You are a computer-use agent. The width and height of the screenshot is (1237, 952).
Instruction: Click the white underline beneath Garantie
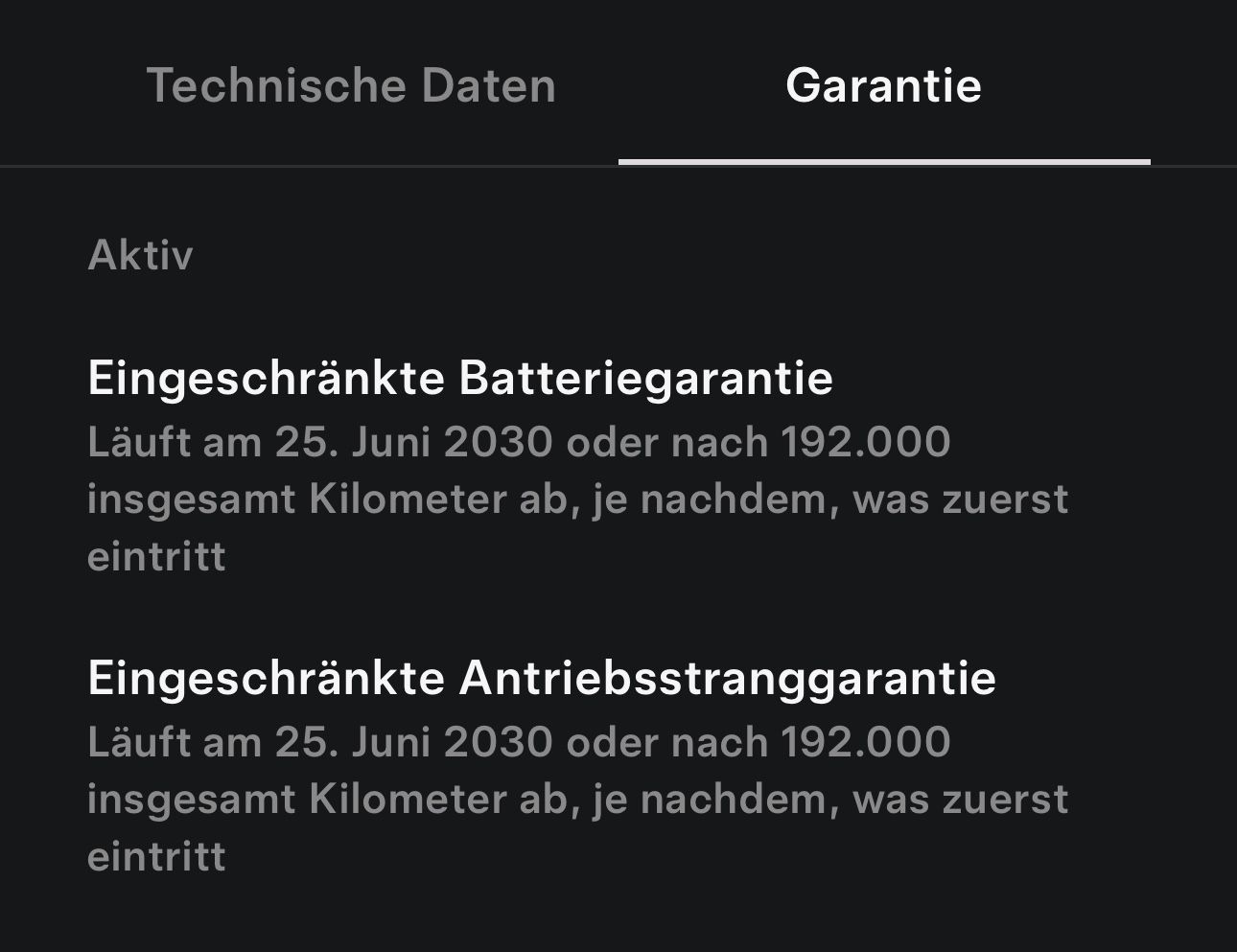884,162
